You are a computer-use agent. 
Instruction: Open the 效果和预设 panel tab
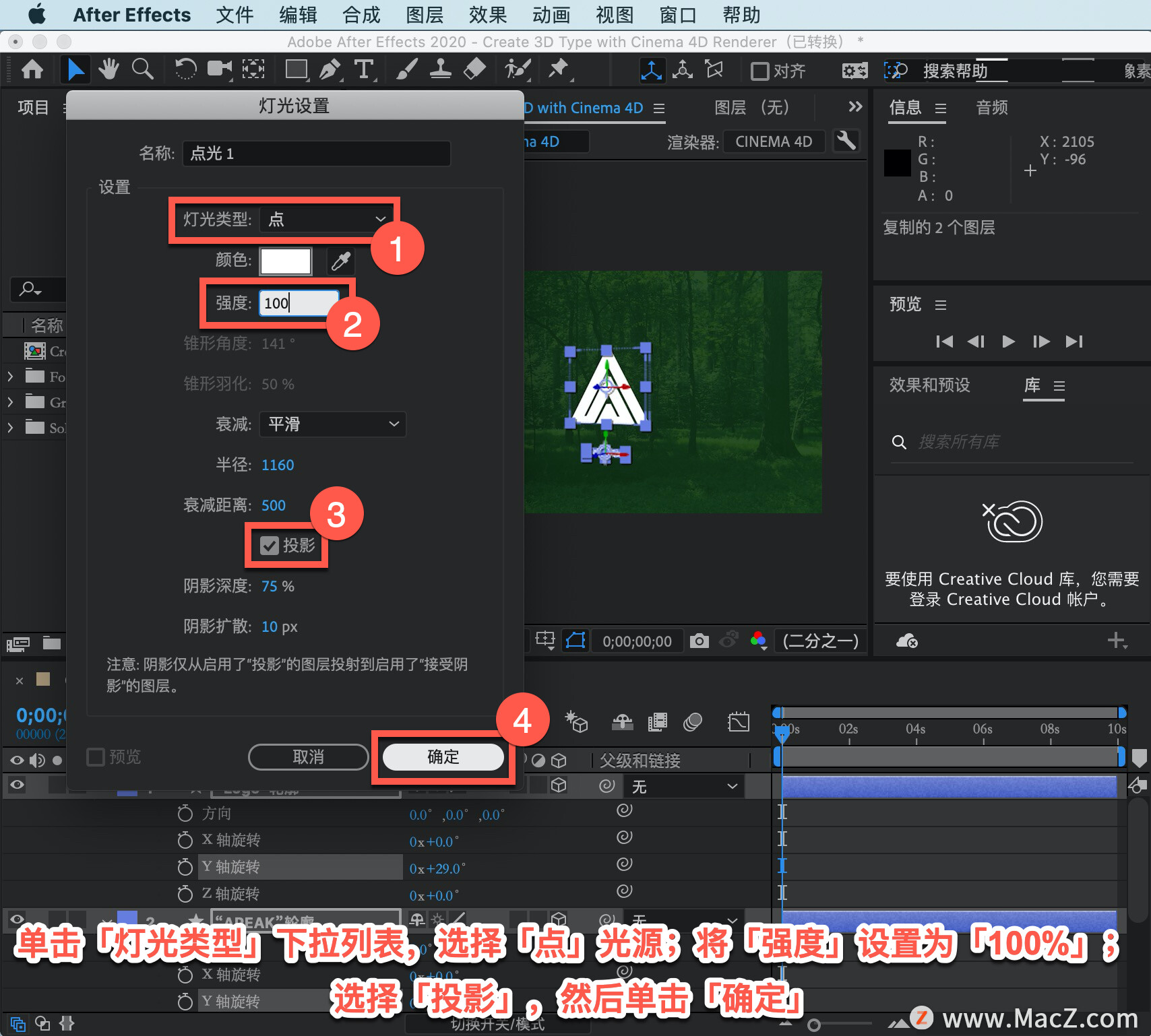click(929, 385)
